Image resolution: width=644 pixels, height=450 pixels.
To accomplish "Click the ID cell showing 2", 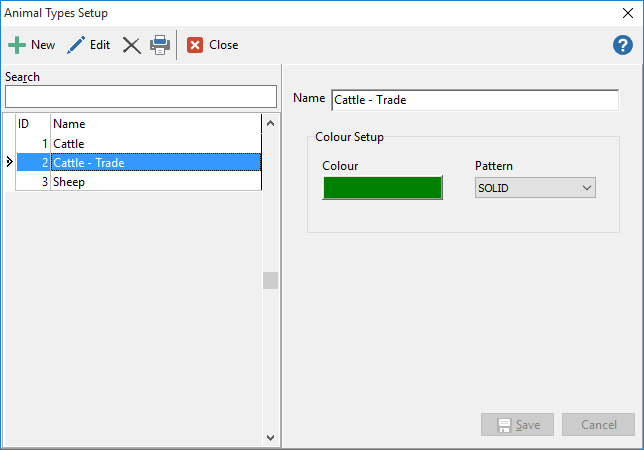I will point(33,162).
